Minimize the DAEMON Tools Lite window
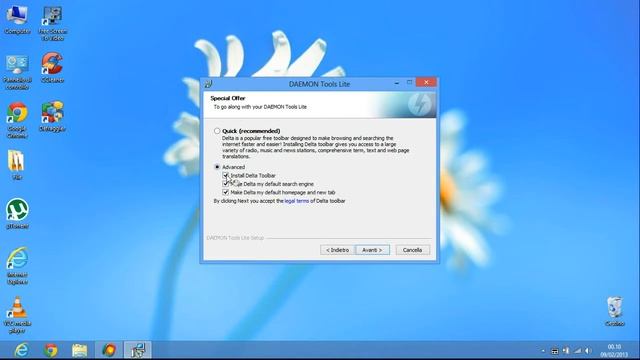 coord(397,83)
